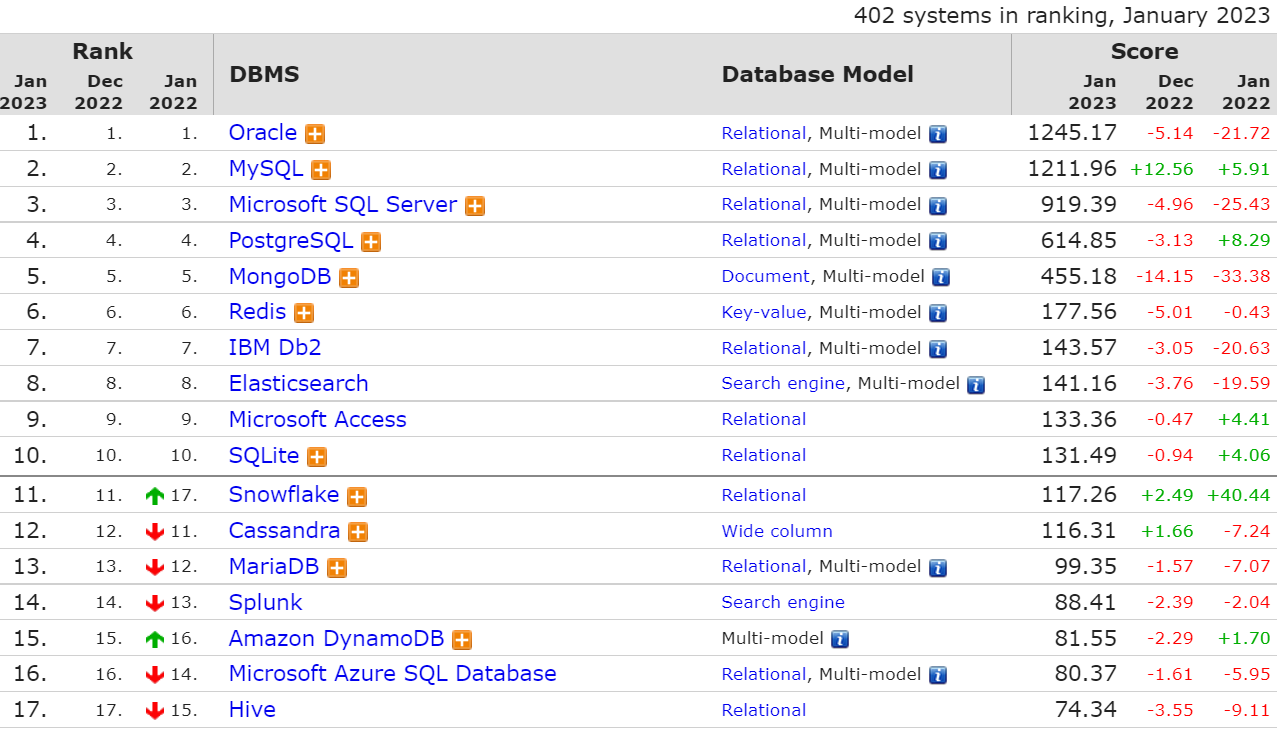Click the info icon in Microsoft SQL Server row

click(938, 206)
